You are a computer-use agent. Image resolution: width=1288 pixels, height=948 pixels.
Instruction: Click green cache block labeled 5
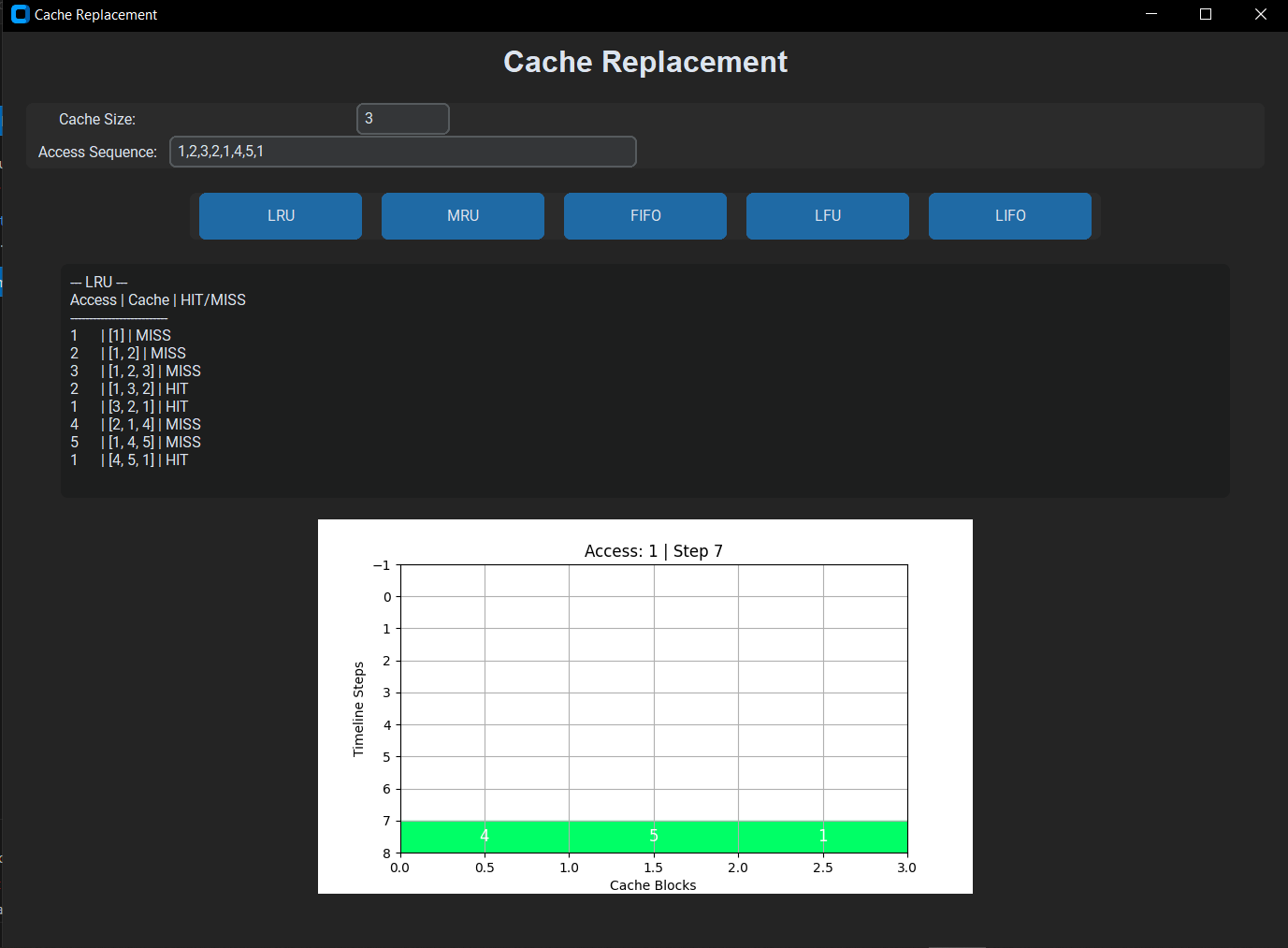654,837
